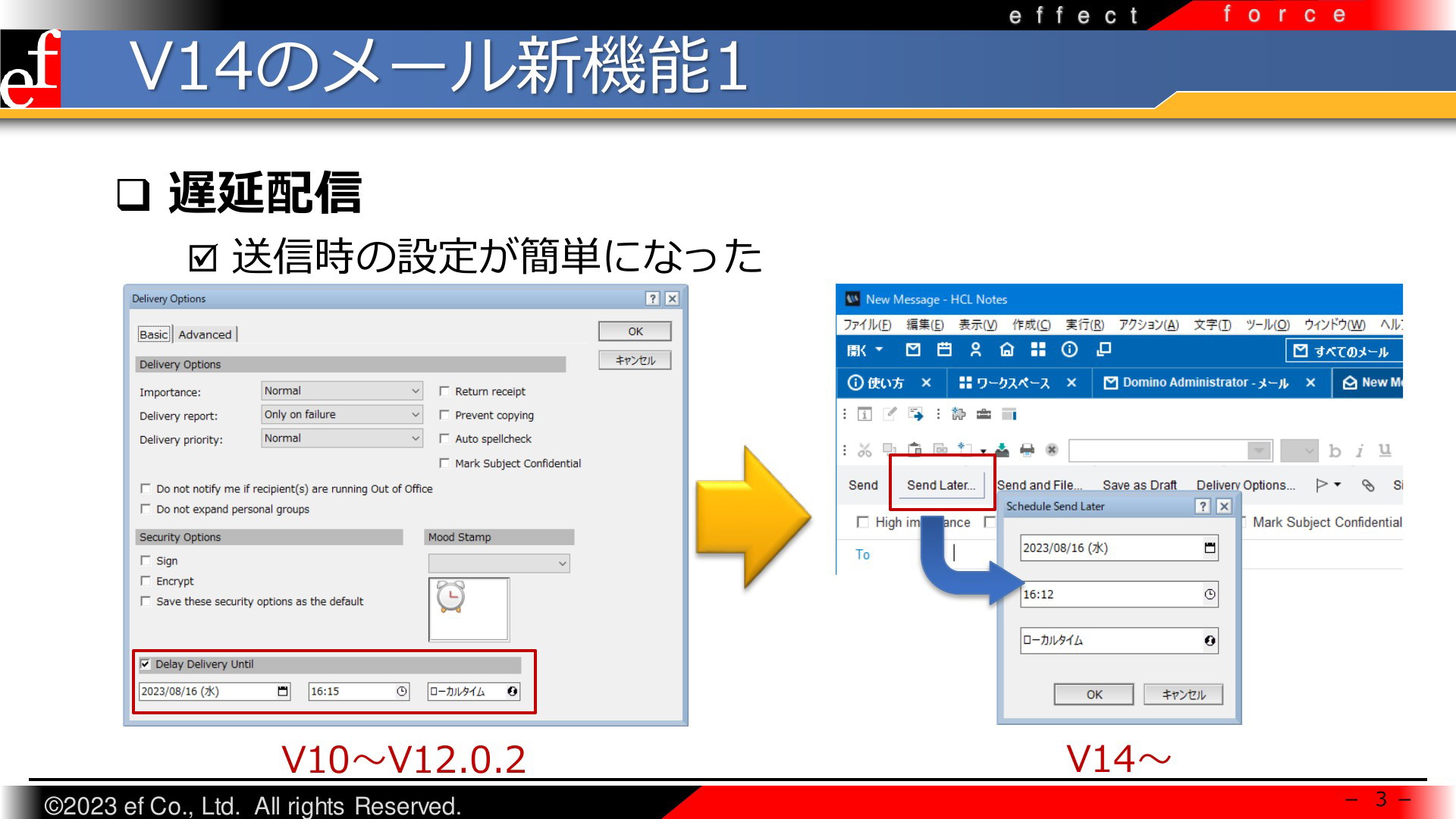Click the Copy icon in the edit toolbar
Image resolution: width=1456 pixels, height=819 pixels.
pyautogui.click(x=890, y=450)
